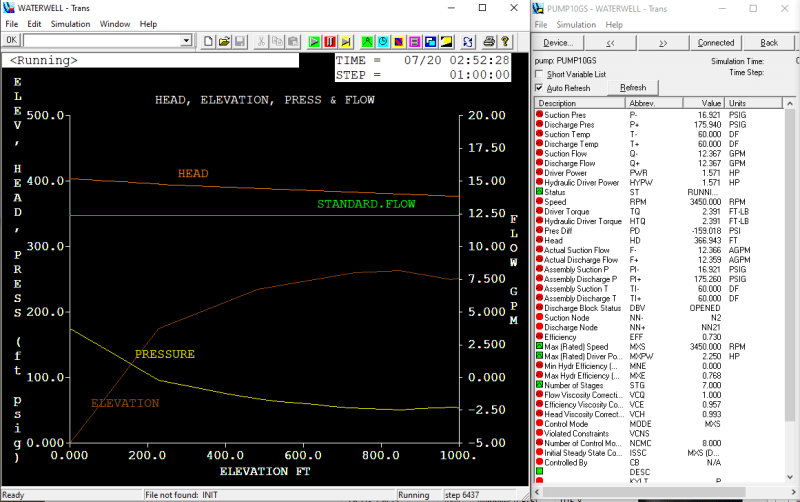Image resolution: width=800 pixels, height=502 pixels.
Task: Select the Discharge Block Status row
Action: tap(658, 308)
